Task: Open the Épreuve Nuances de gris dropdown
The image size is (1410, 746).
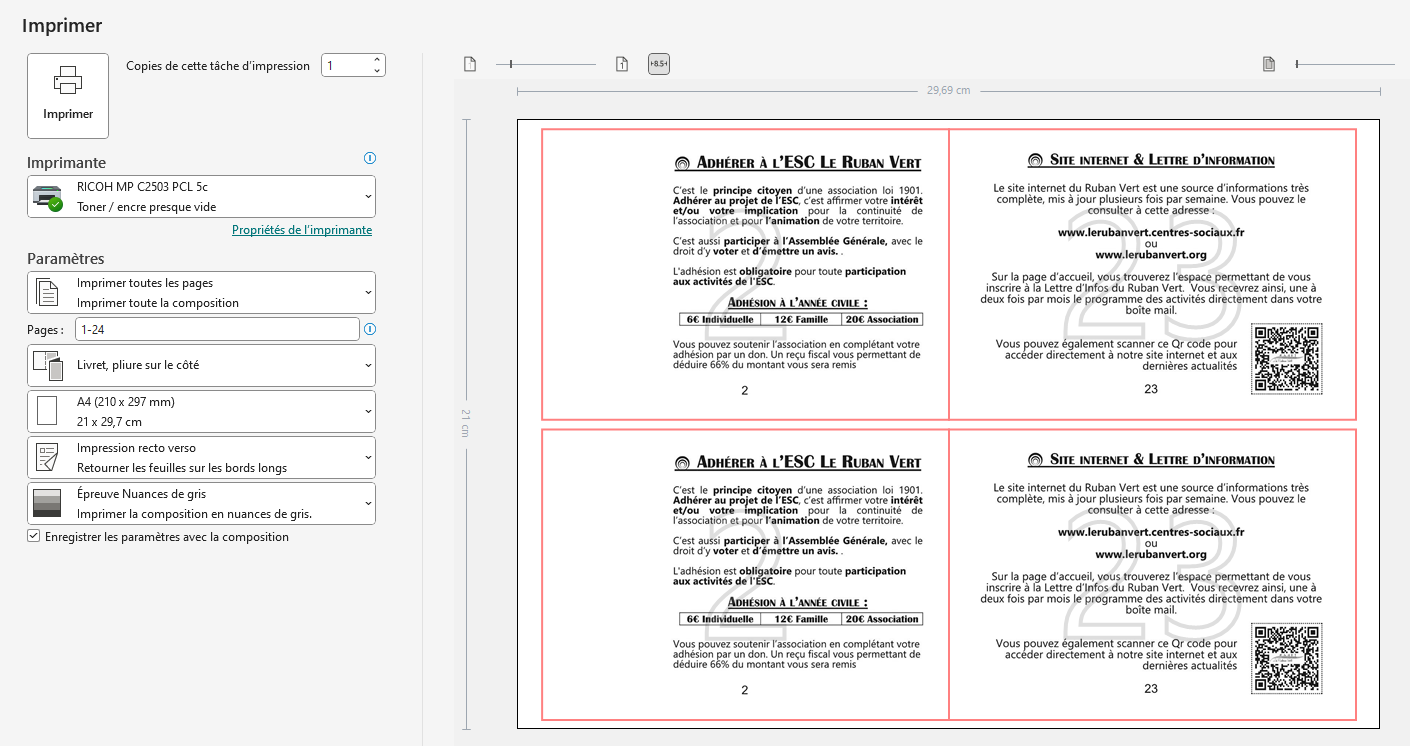Action: [201, 503]
